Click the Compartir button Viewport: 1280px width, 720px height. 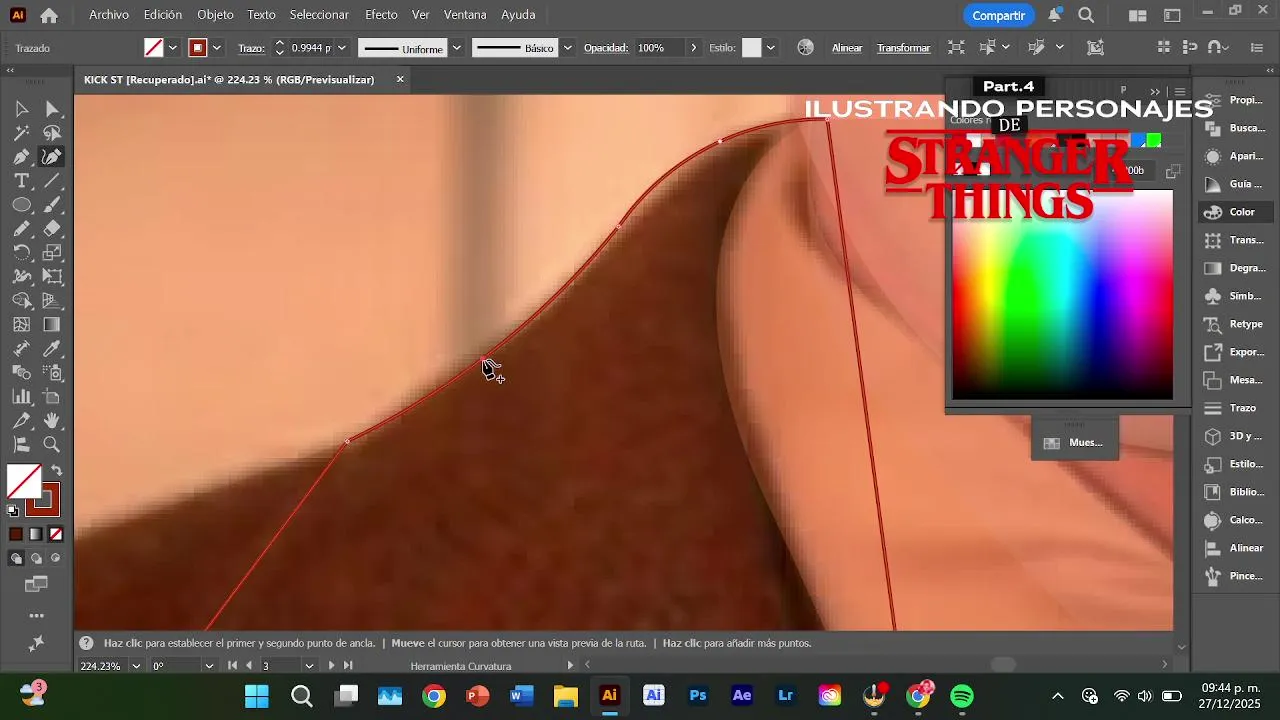(998, 15)
